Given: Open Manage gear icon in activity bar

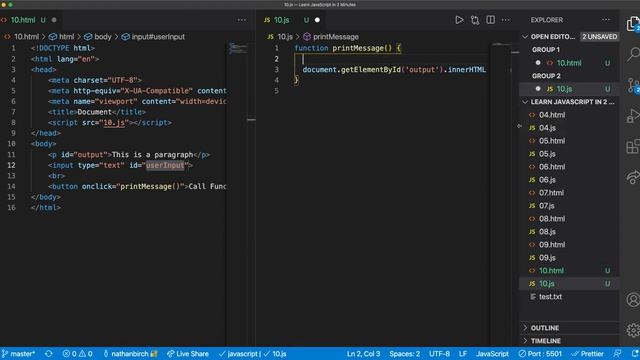Looking at the screenshot, I should (x=633, y=330).
